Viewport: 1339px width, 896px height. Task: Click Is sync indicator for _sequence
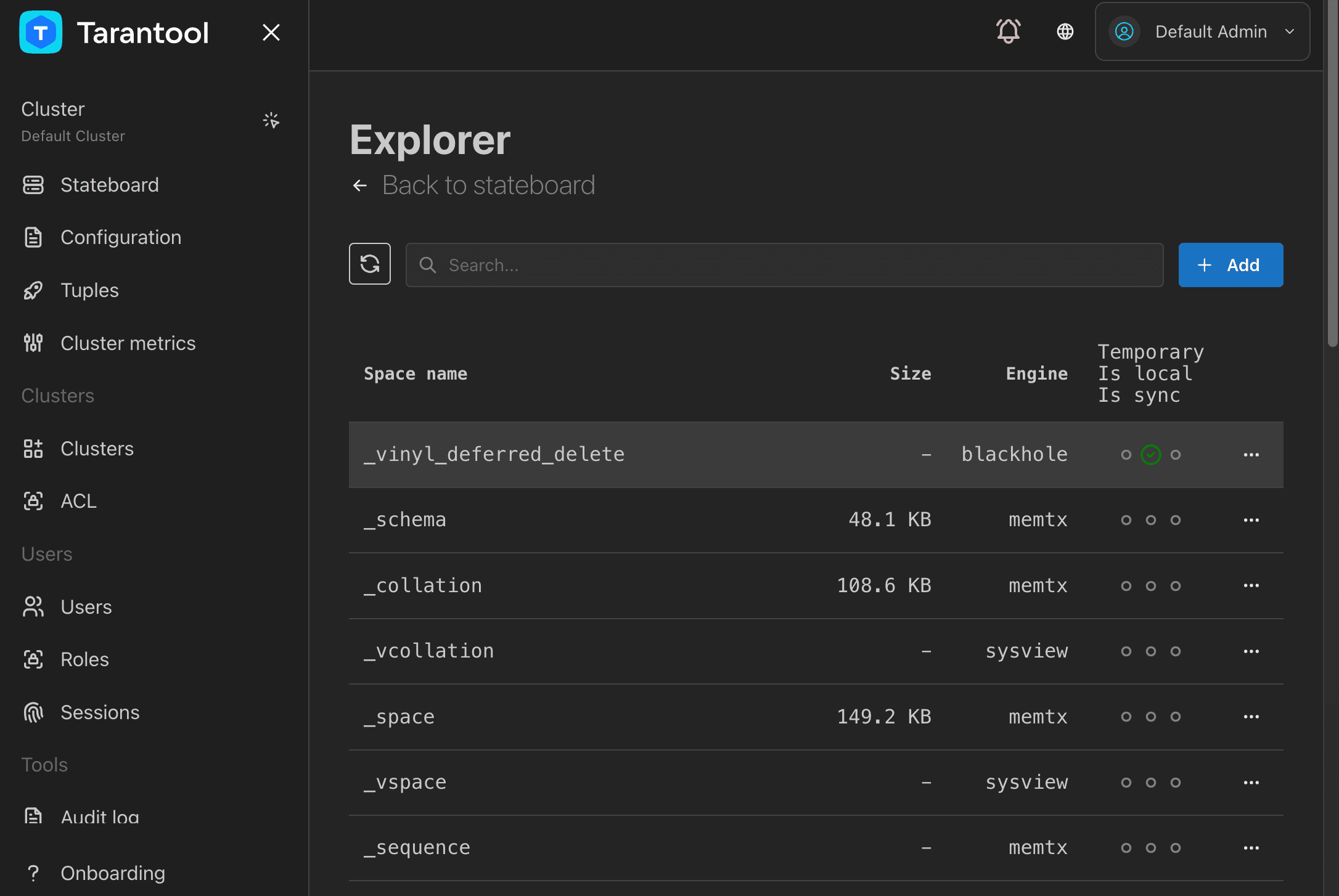point(1176,848)
